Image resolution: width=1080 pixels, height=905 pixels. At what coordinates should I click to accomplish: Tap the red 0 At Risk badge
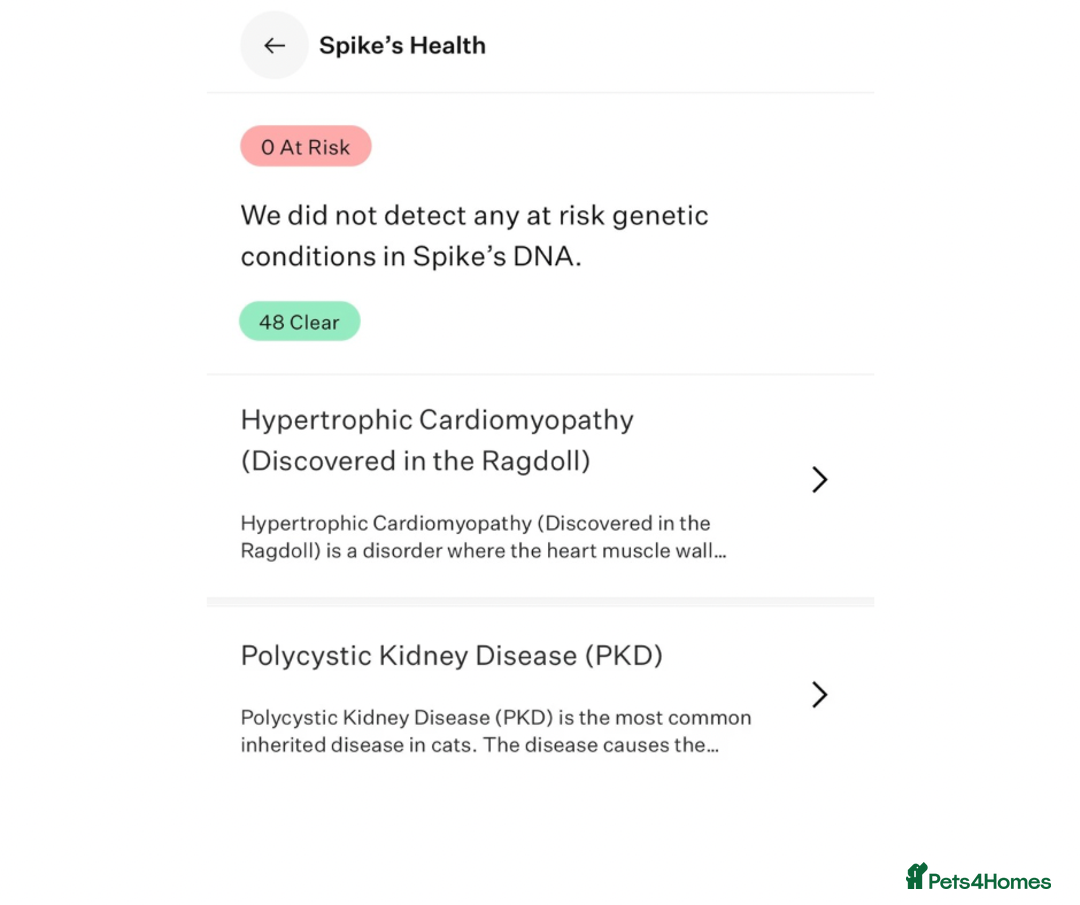click(305, 147)
